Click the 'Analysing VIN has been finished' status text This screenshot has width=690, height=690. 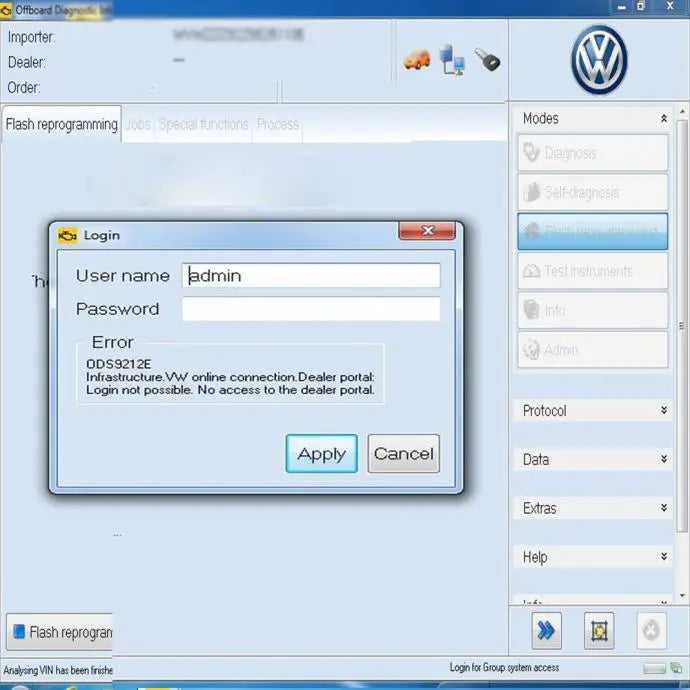tap(58, 670)
